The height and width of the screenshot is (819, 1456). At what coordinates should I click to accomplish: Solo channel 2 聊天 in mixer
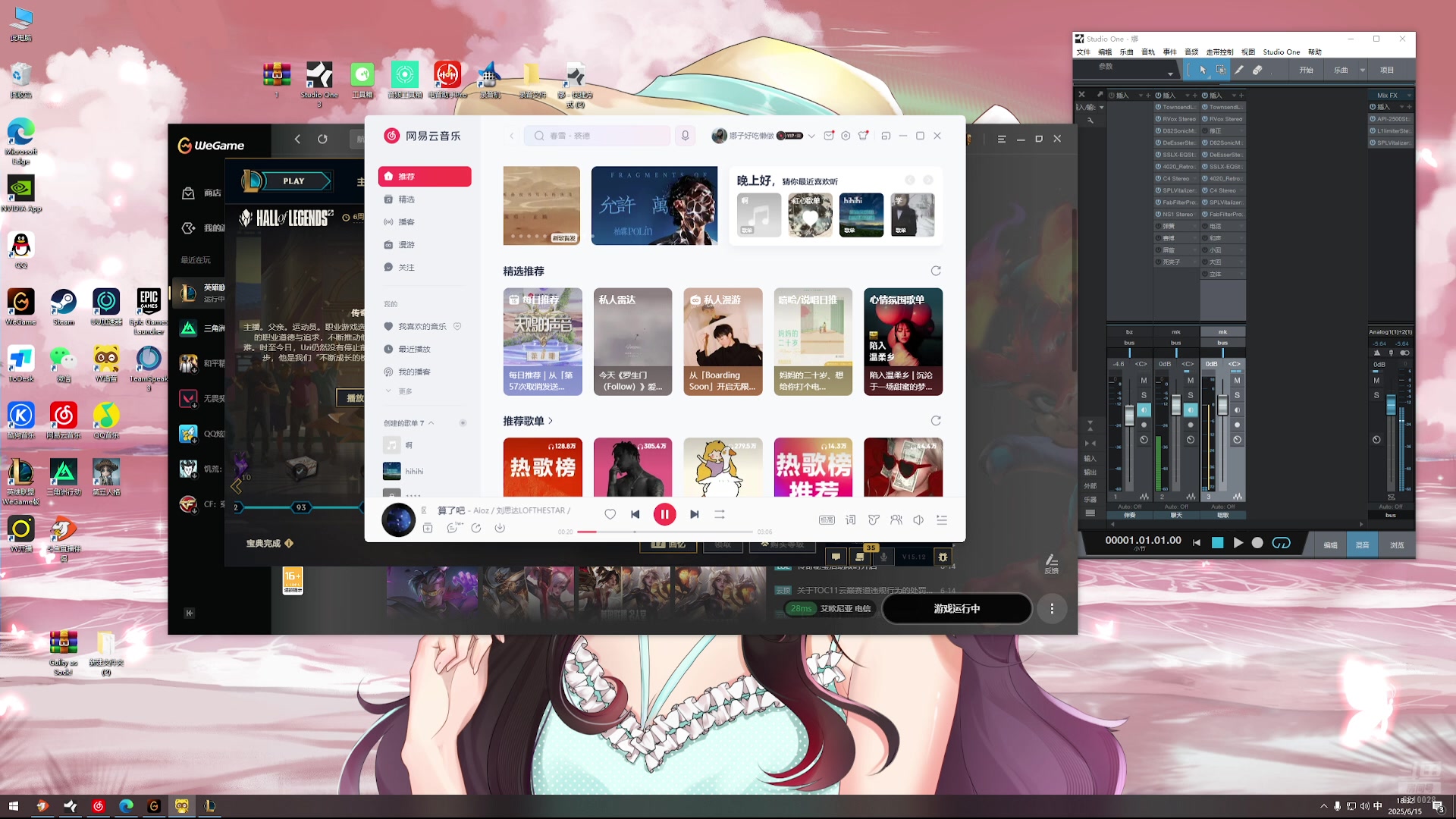[1191, 395]
